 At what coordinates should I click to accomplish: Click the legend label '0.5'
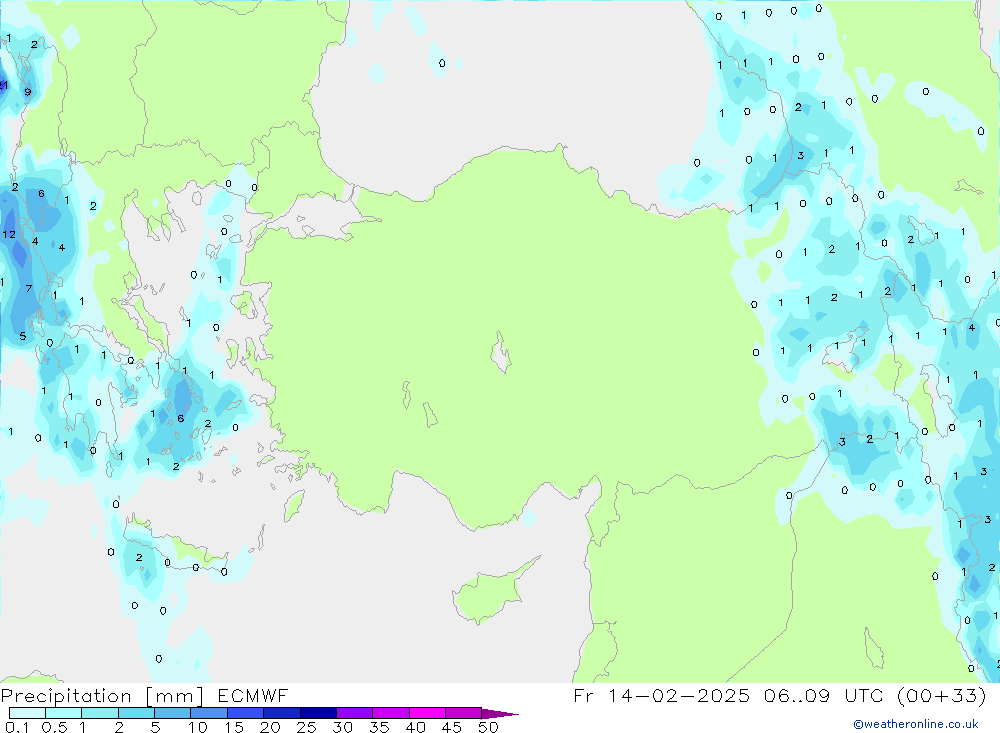(x=54, y=727)
